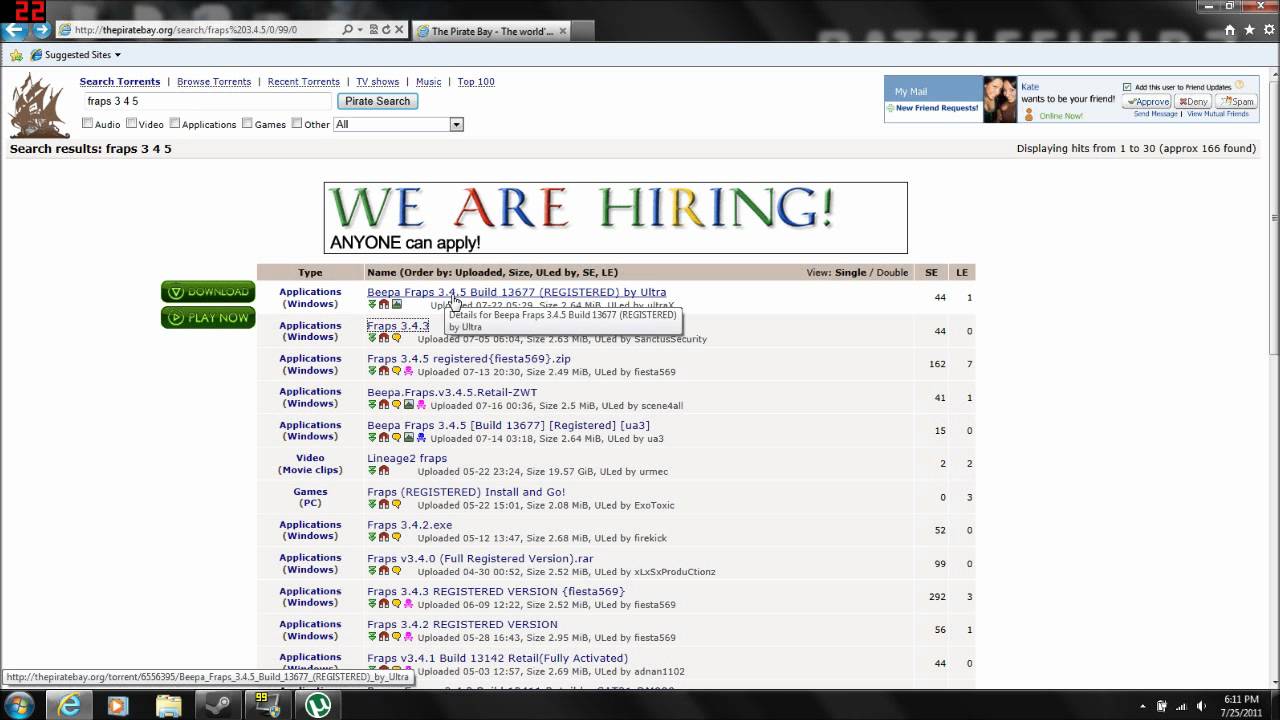Refresh the page with the reload icon
The height and width of the screenshot is (720, 1280).
click(386, 30)
